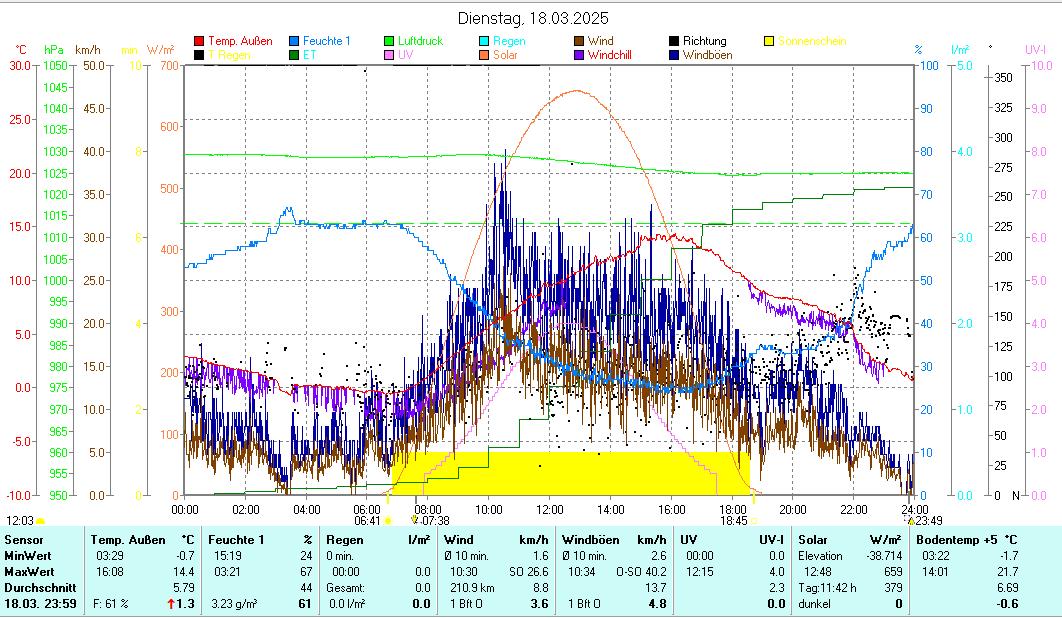Click the red temperature trend arrow
Screen dimensions: 1062x618
pos(172,604)
